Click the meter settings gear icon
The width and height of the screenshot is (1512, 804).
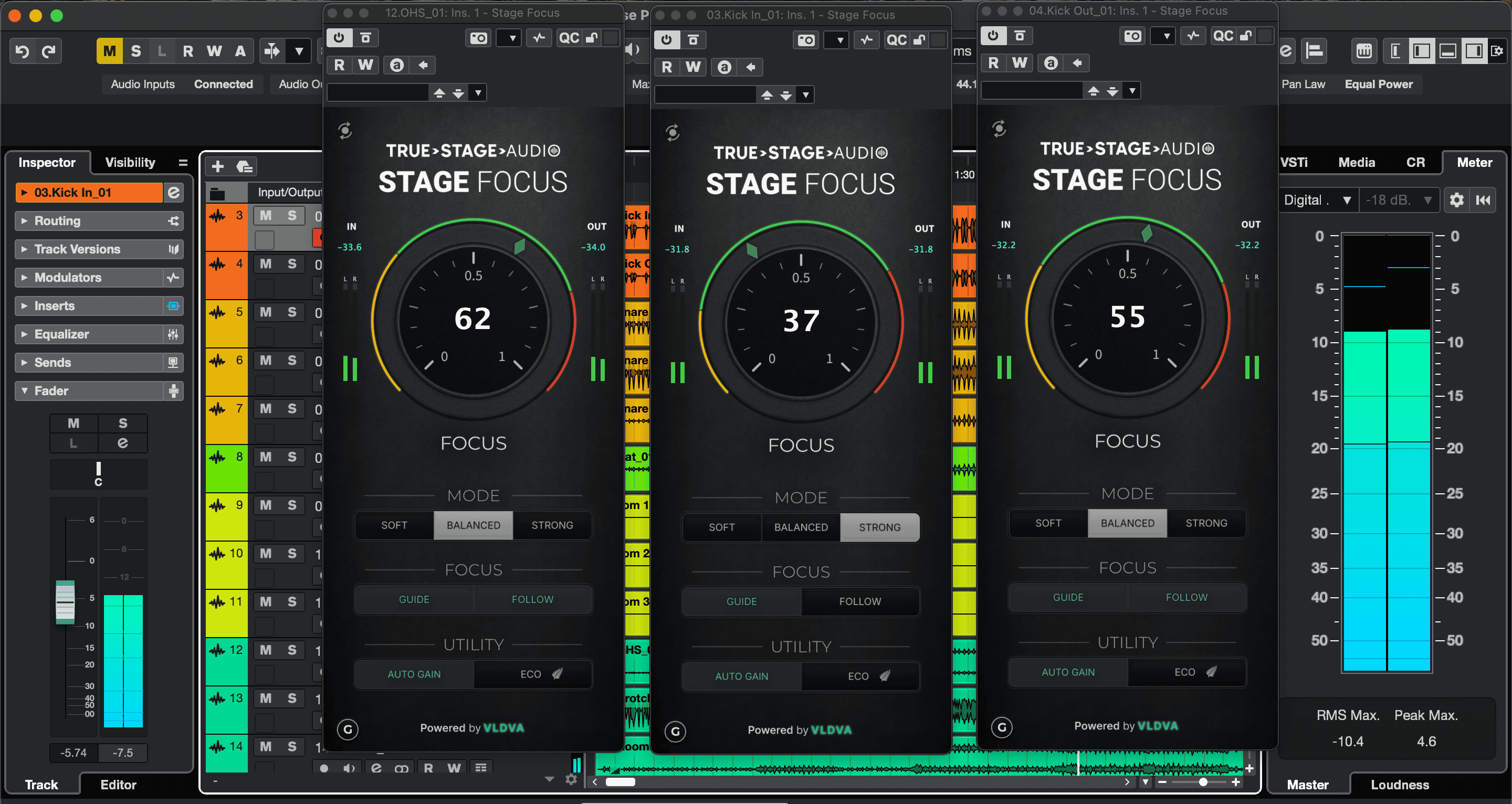tap(1456, 200)
